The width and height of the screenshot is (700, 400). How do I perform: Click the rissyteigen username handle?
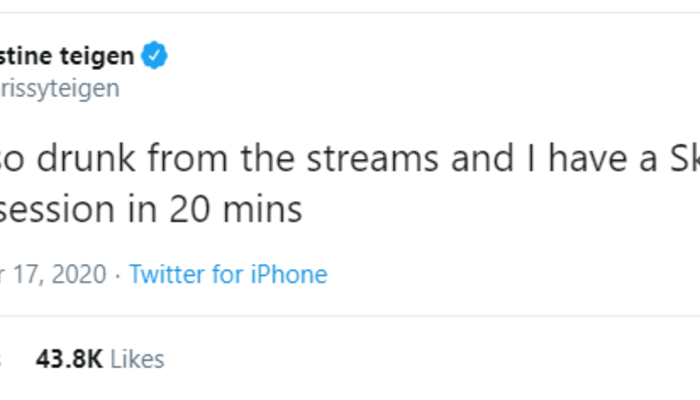pos(60,88)
